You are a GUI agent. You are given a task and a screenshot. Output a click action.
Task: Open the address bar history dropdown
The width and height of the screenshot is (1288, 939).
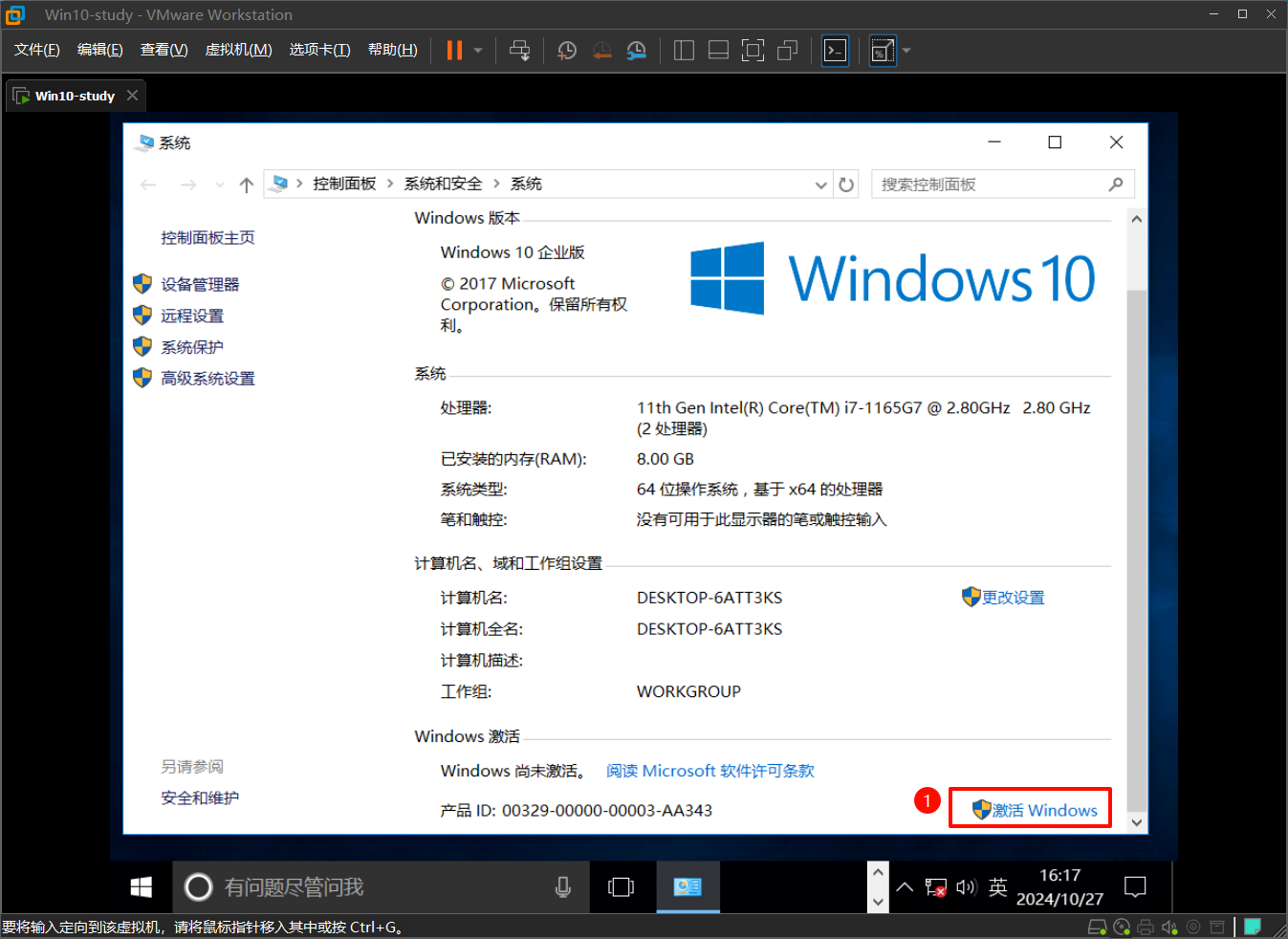click(820, 185)
